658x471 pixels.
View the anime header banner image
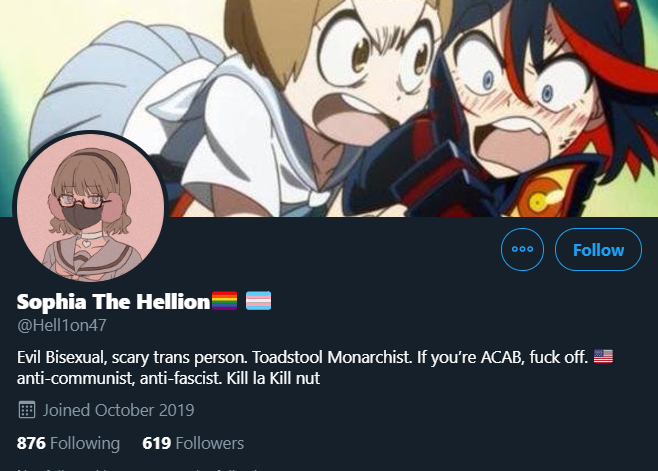coord(329,108)
